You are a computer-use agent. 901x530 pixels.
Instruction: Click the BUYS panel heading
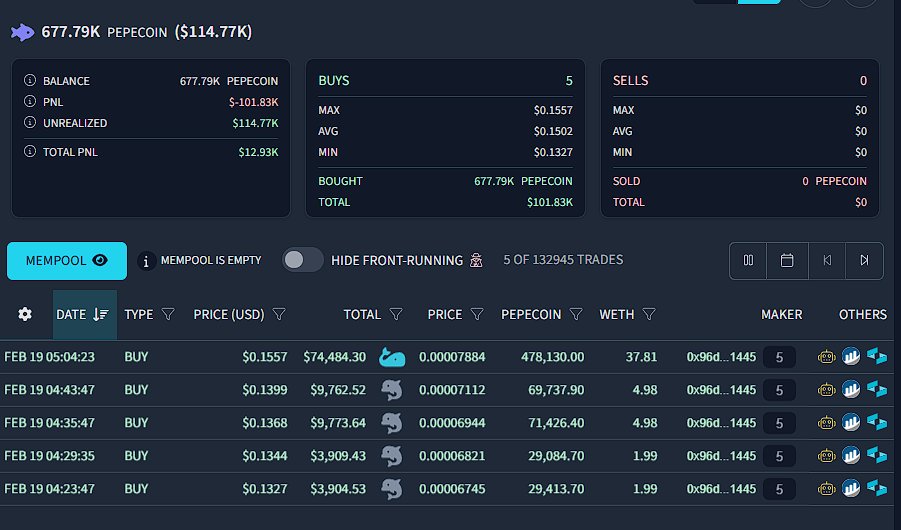pos(334,80)
